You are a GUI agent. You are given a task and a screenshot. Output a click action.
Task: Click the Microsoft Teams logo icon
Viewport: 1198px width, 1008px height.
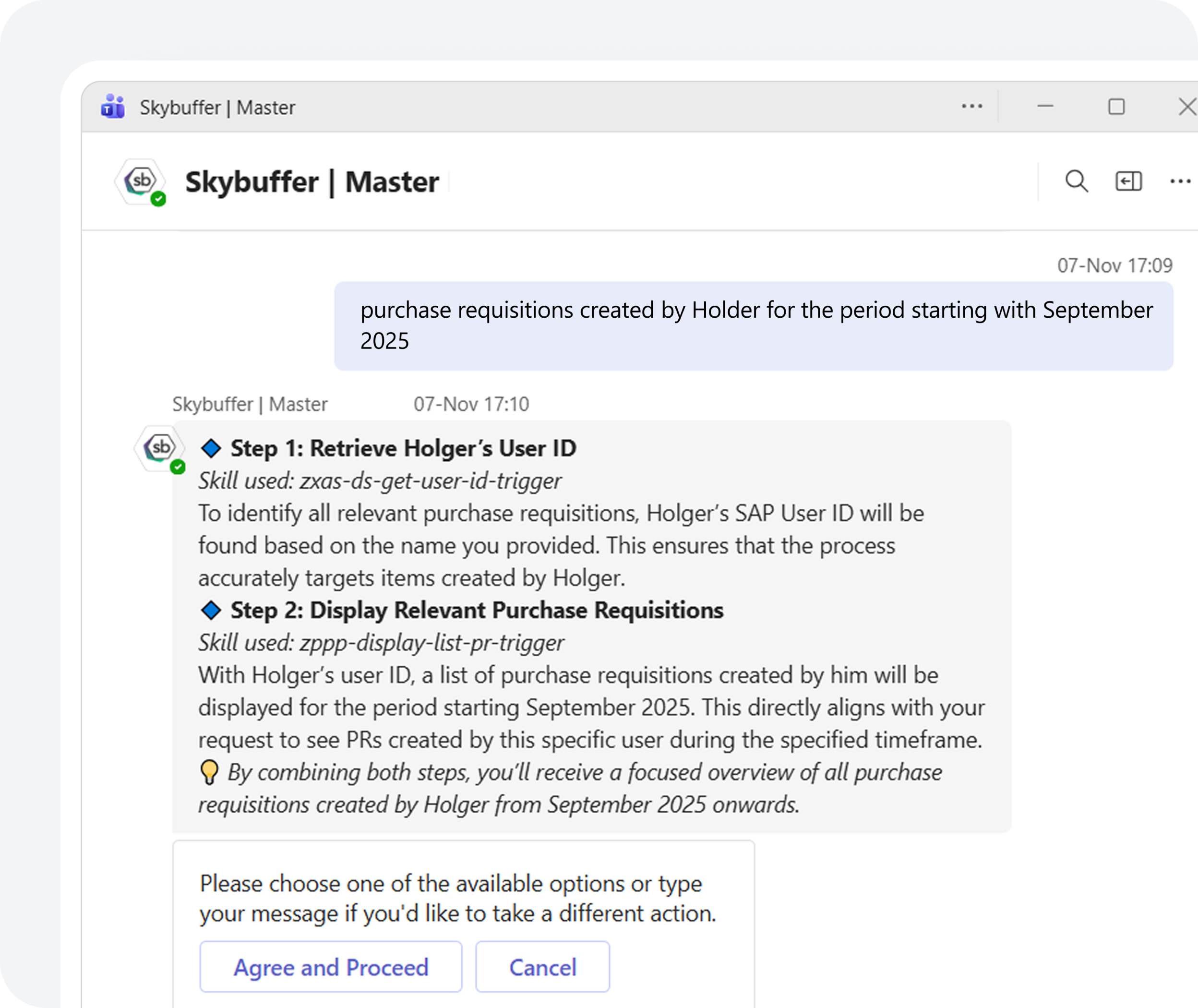click(x=113, y=107)
